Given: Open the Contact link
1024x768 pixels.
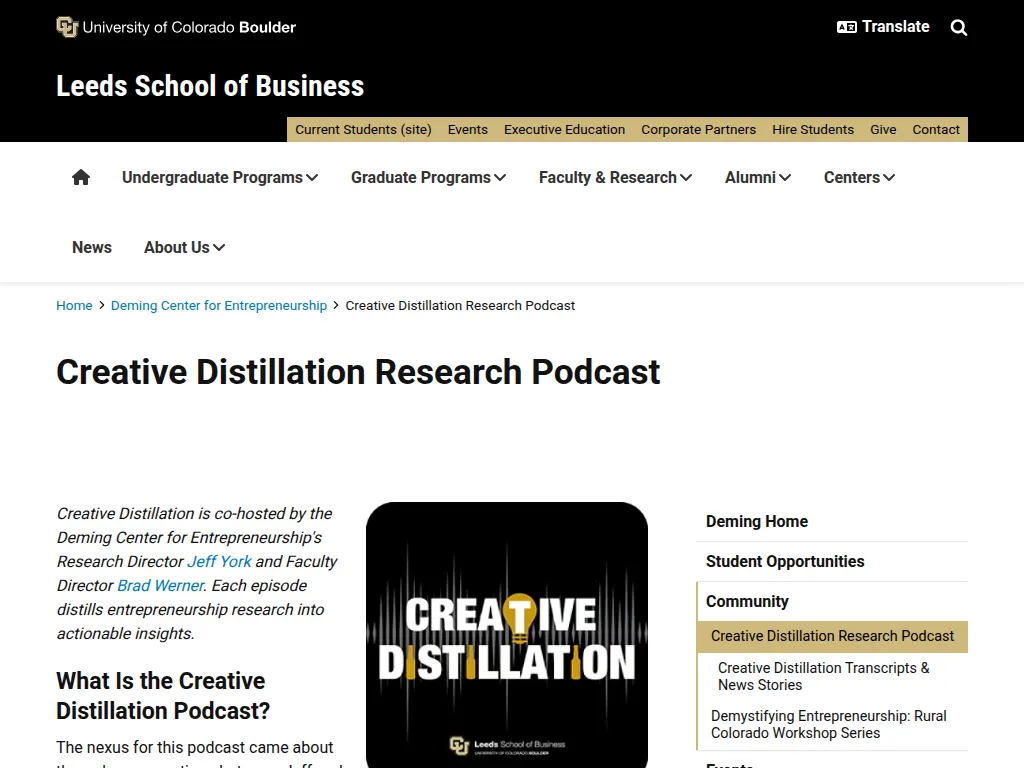Looking at the screenshot, I should pyautogui.click(x=936, y=129).
